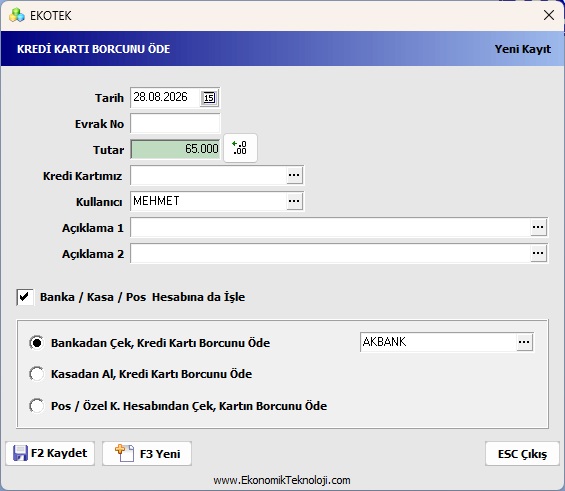Image resolution: width=565 pixels, height=491 pixels.
Task: Visit www.EkonomikTeknoloji.com link
Action: pos(282,480)
